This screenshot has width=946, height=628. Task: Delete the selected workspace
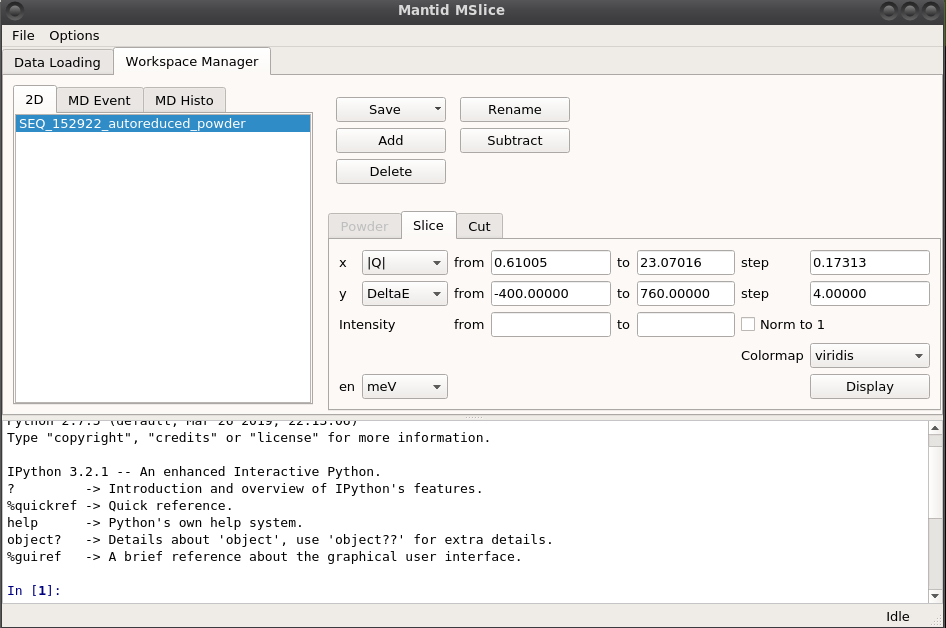390,172
